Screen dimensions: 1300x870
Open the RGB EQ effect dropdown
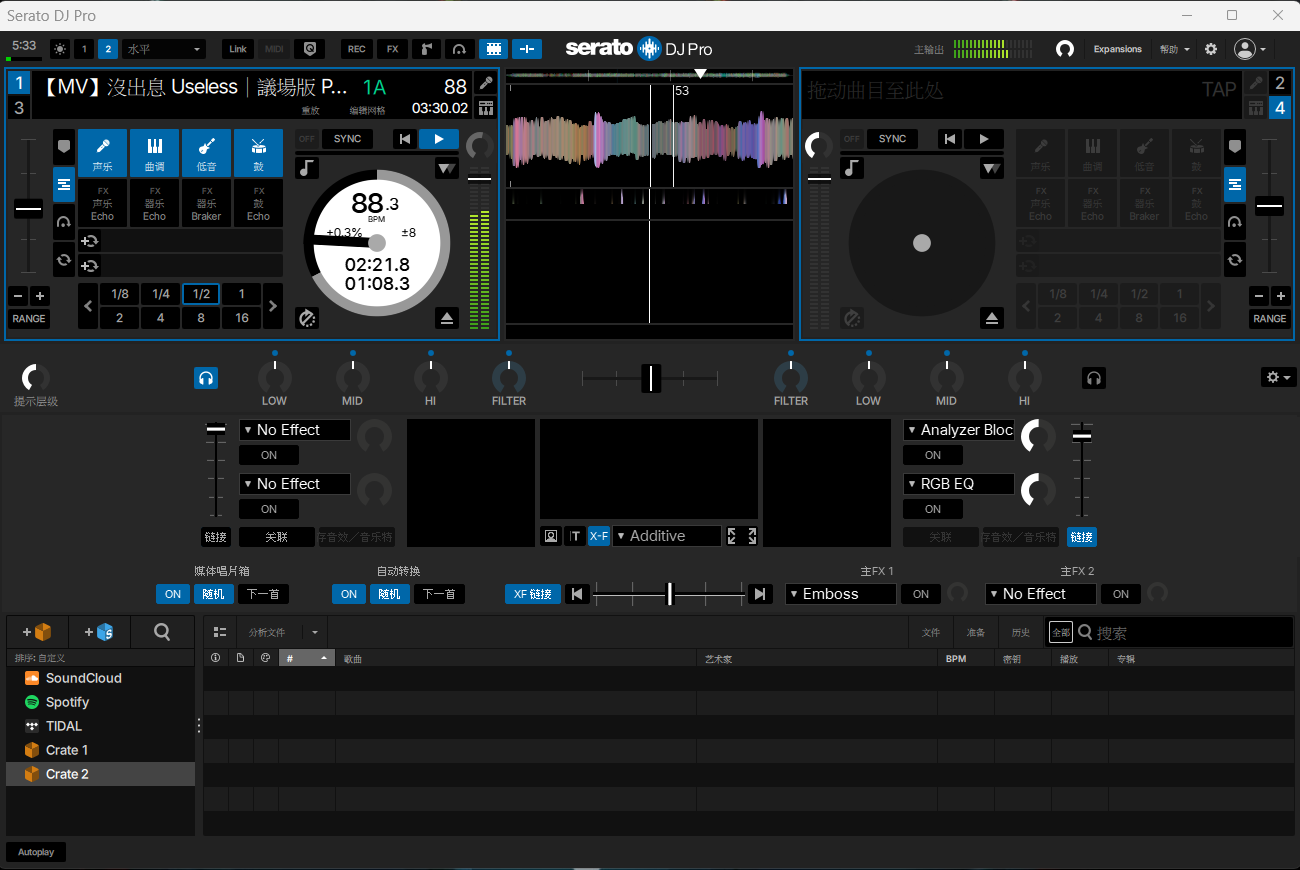(x=958, y=484)
